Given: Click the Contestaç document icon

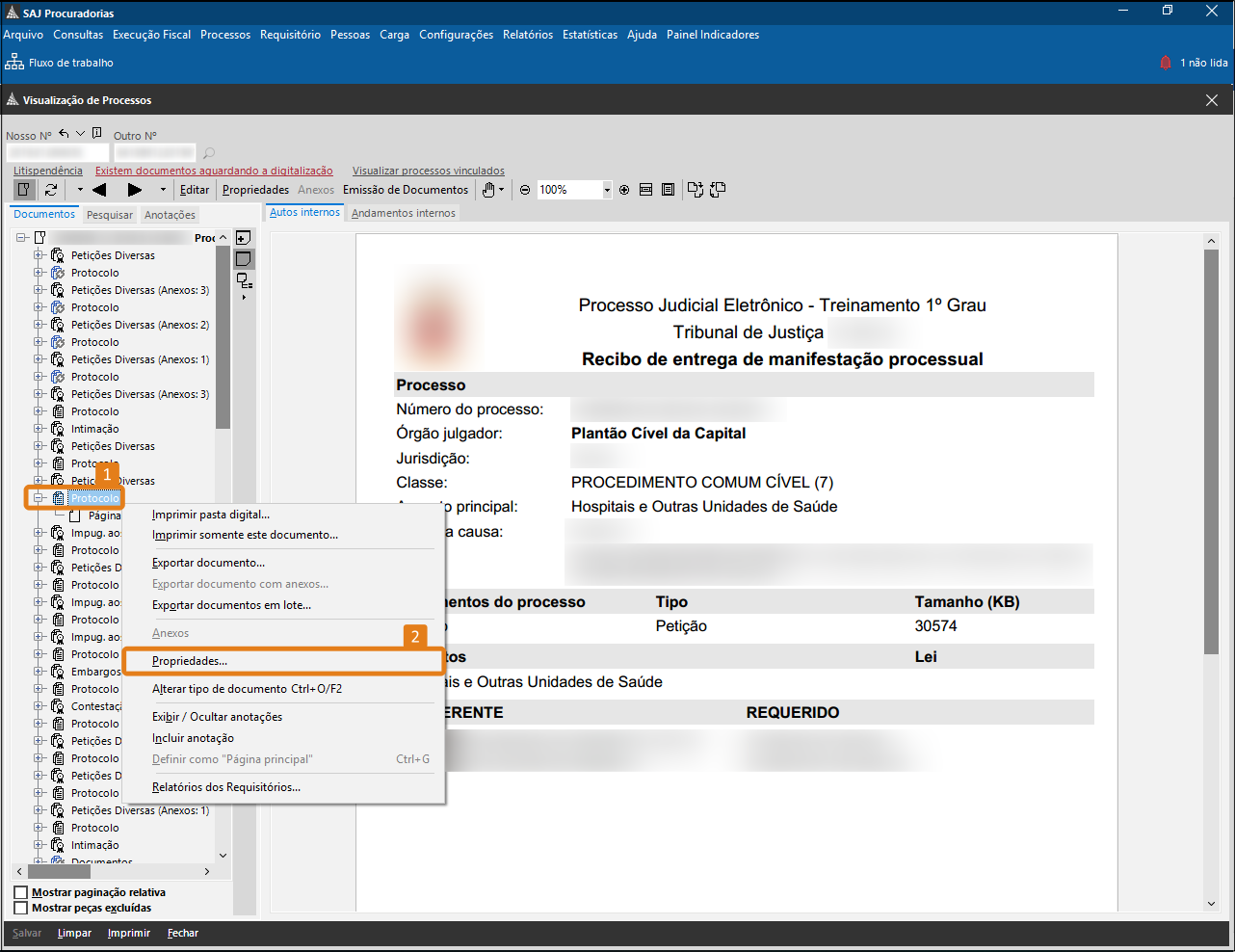Looking at the screenshot, I should (58, 706).
